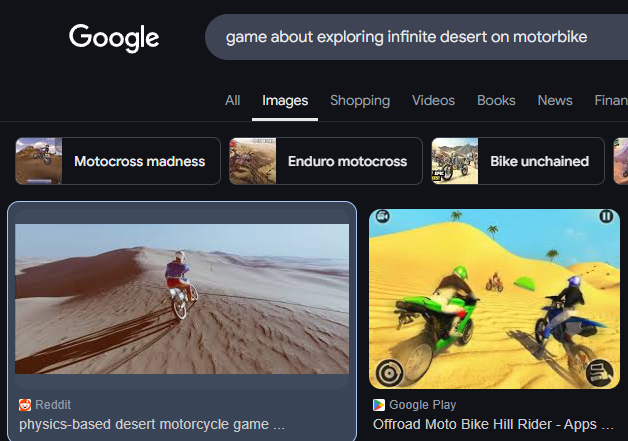This screenshot has height=441, width=628.
Task: Click the Bike unchained chip thumbnail
Action: (x=455, y=161)
